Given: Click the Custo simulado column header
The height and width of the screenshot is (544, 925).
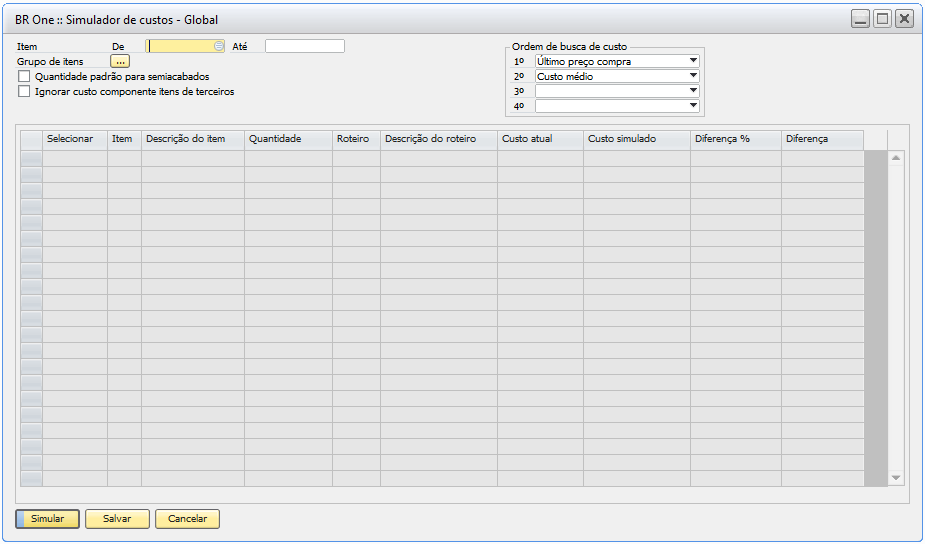Looking at the screenshot, I should [x=636, y=139].
